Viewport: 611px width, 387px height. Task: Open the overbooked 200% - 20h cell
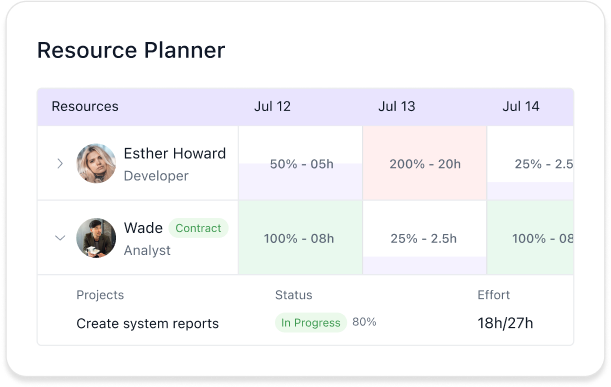425,163
